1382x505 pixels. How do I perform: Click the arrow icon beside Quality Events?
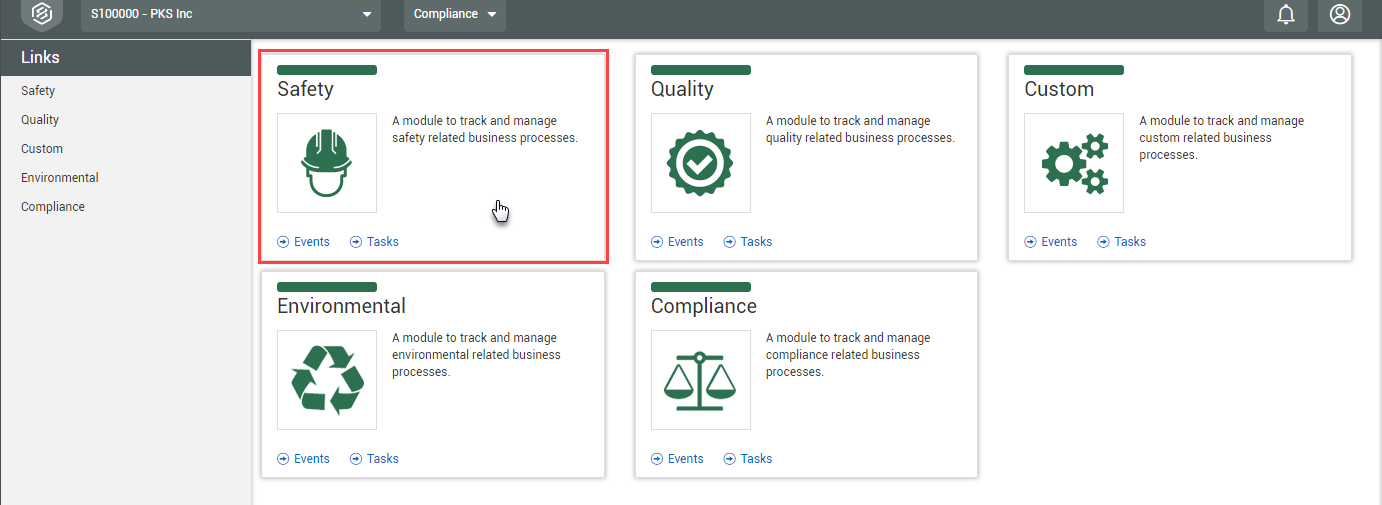[657, 242]
